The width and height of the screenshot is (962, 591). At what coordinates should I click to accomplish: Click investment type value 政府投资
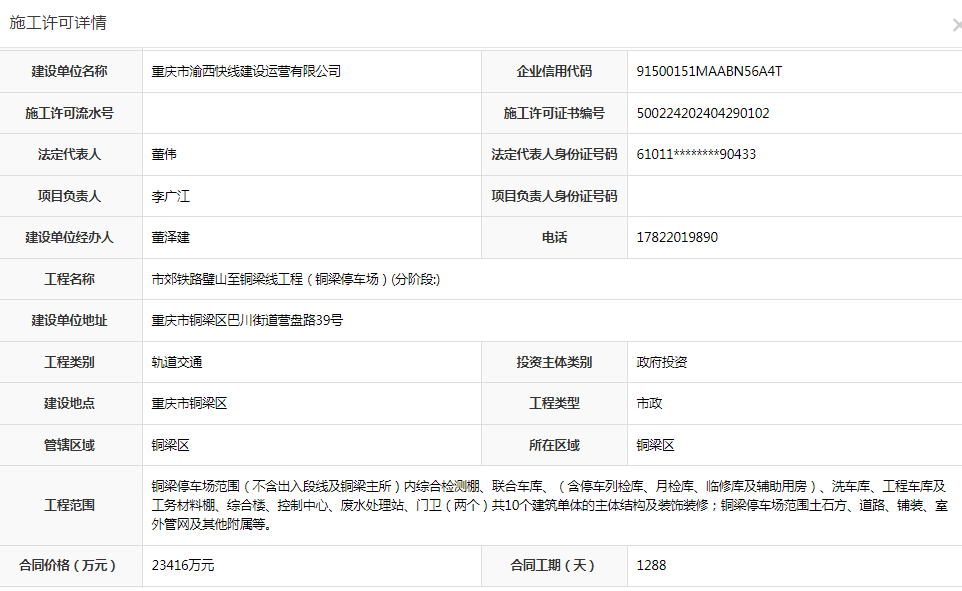tap(661, 363)
